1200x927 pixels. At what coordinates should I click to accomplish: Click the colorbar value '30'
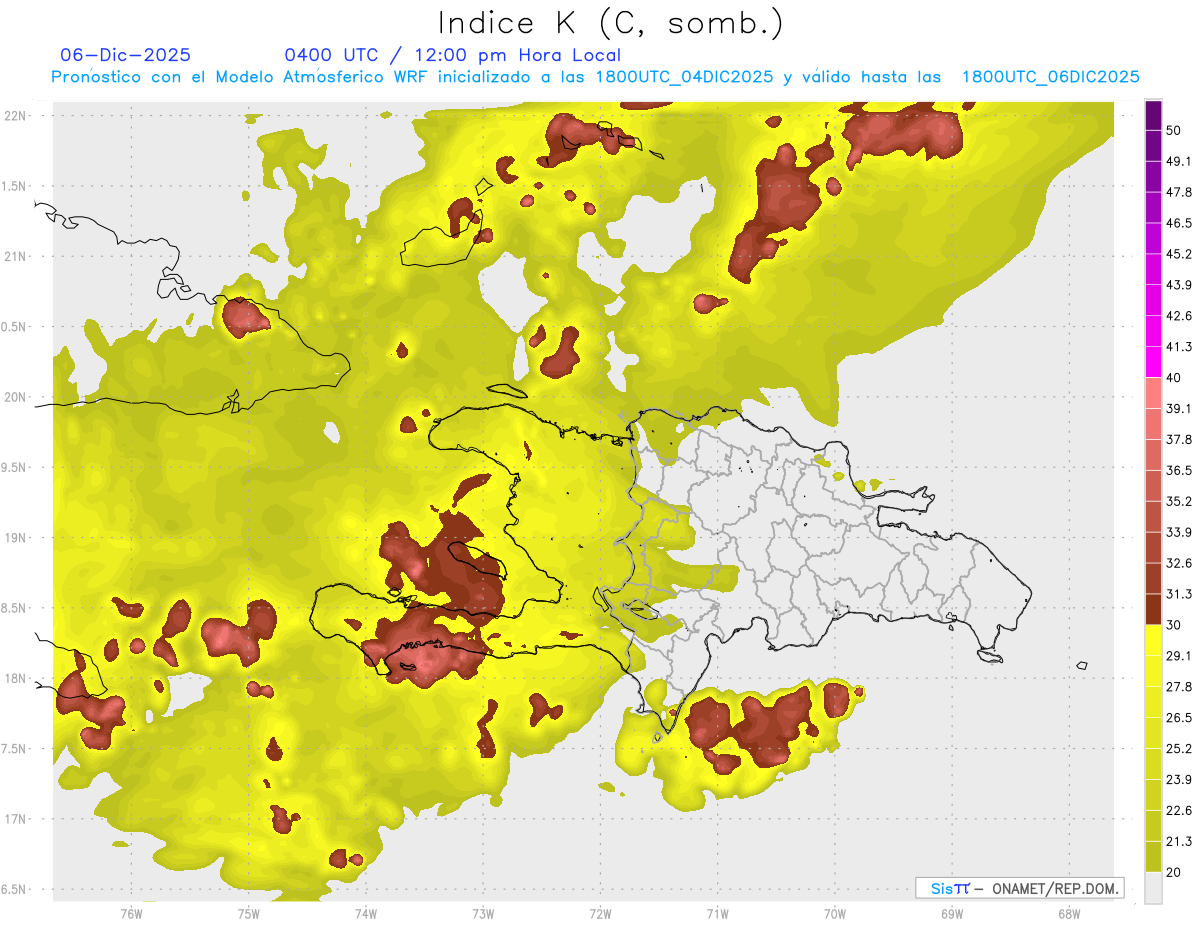click(1175, 625)
